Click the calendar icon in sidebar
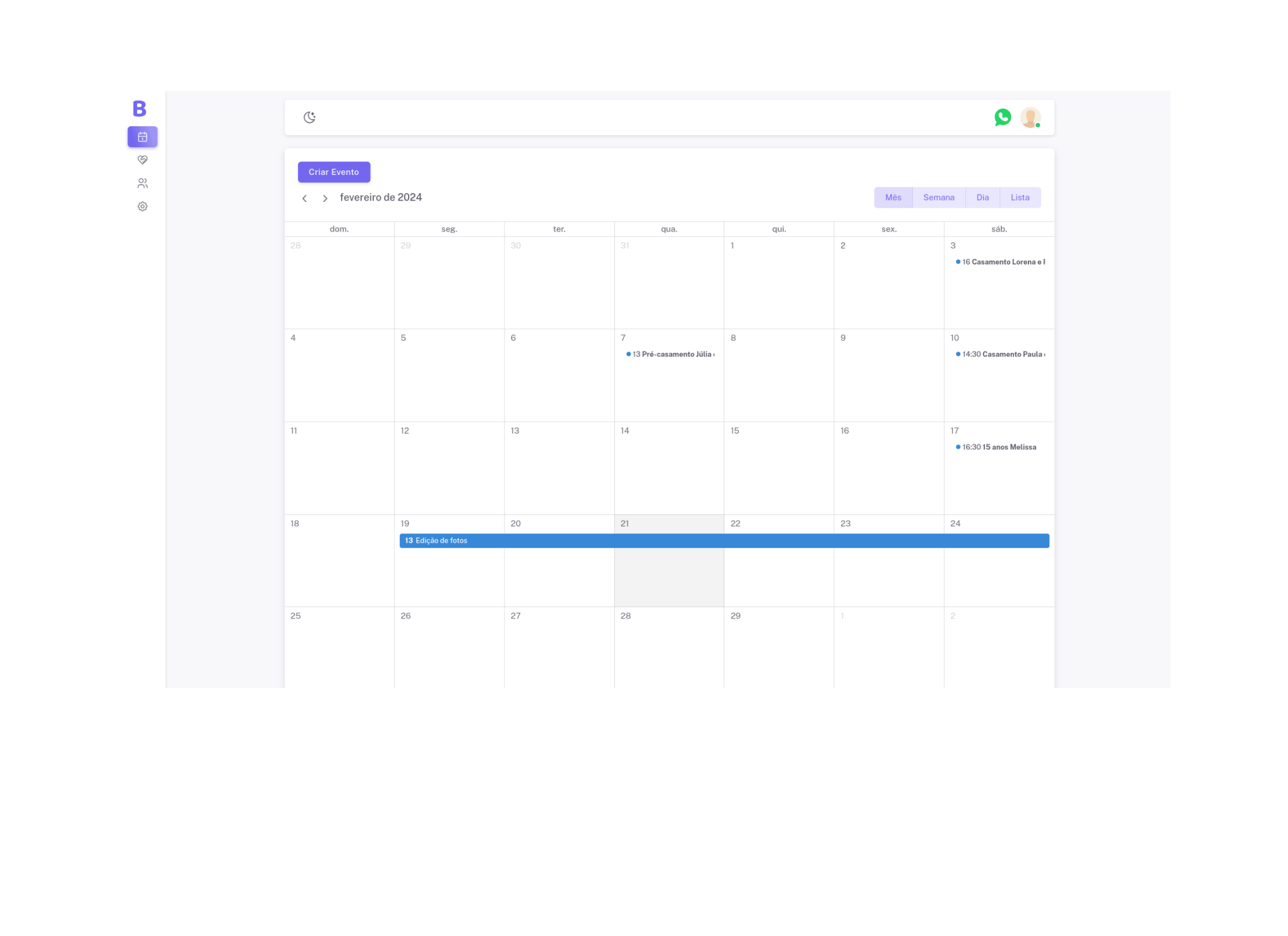This screenshot has width=1288, height=936. pos(142,136)
